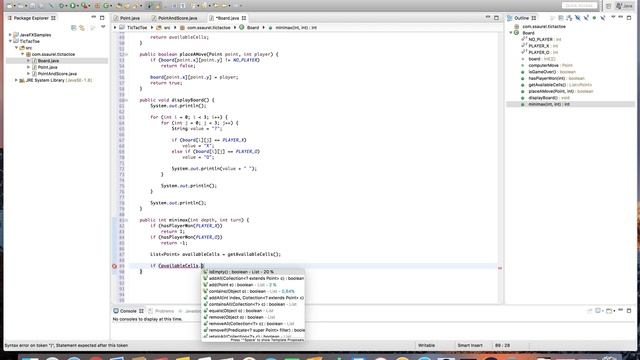Viewport: 640px width, 360px height.
Task: Click the Collapse All icon in Outline
Action: 561,18
